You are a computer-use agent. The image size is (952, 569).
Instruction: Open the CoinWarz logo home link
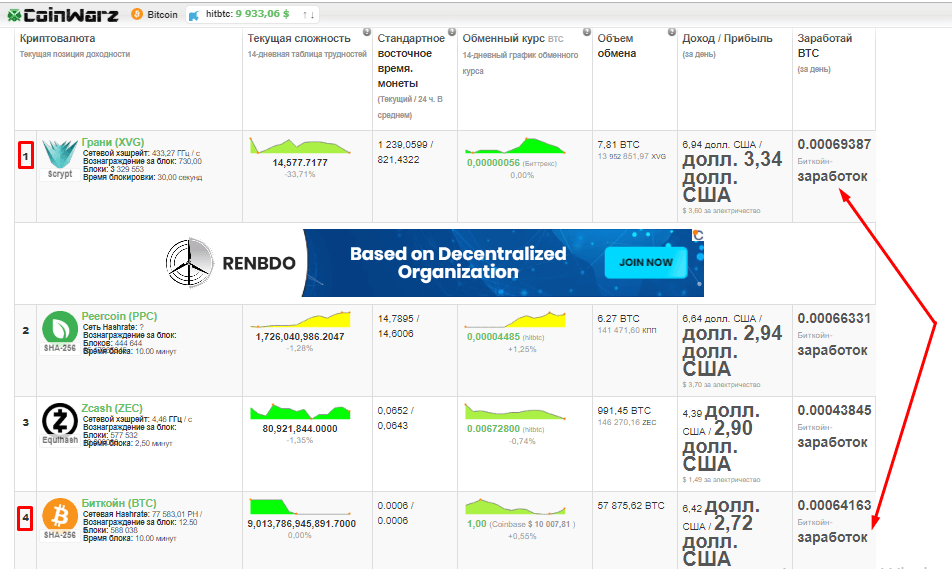63,15
